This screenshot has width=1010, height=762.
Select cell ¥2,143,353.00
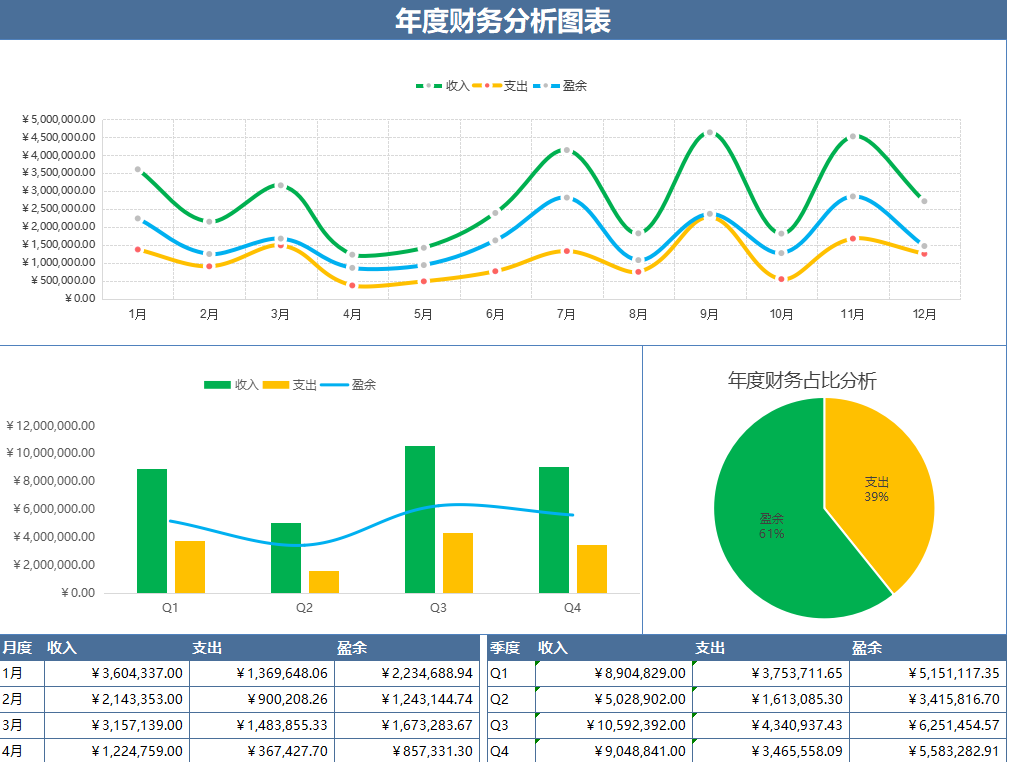pyautogui.click(x=117, y=700)
